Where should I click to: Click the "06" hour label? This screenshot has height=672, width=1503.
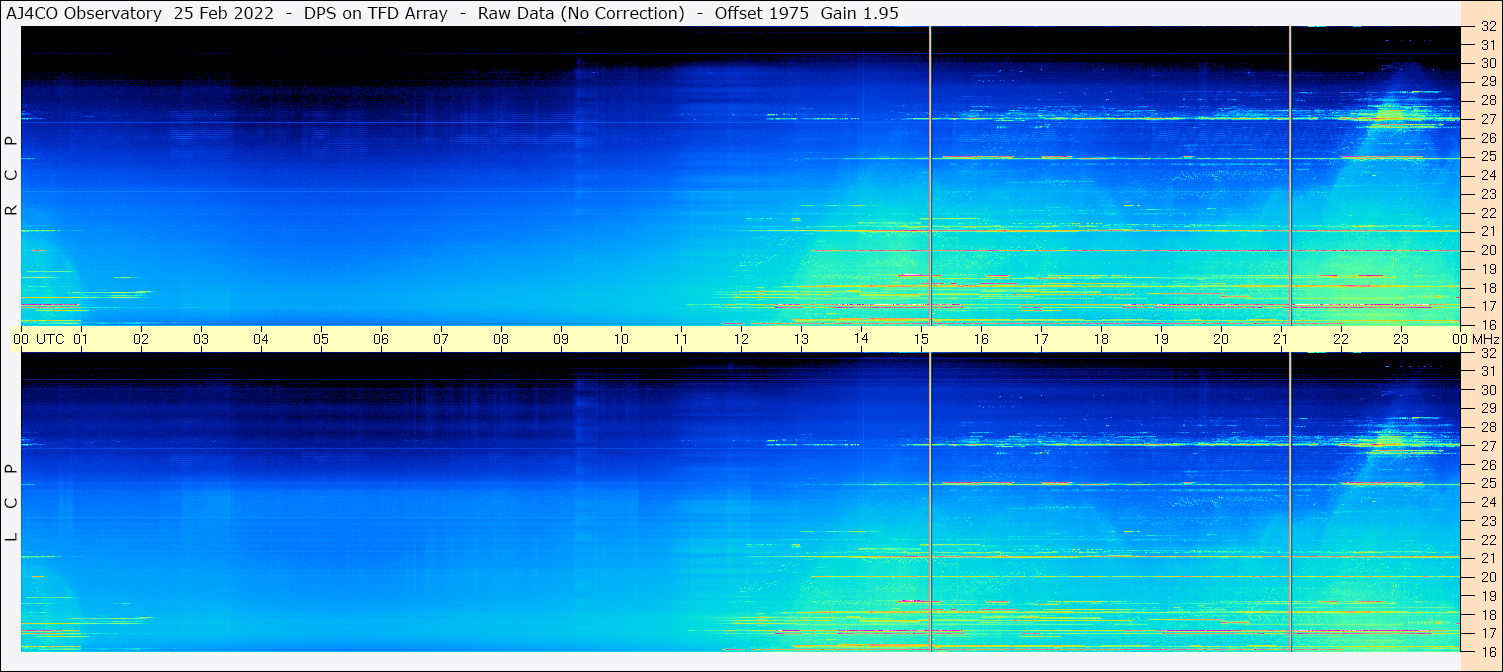coord(381,339)
